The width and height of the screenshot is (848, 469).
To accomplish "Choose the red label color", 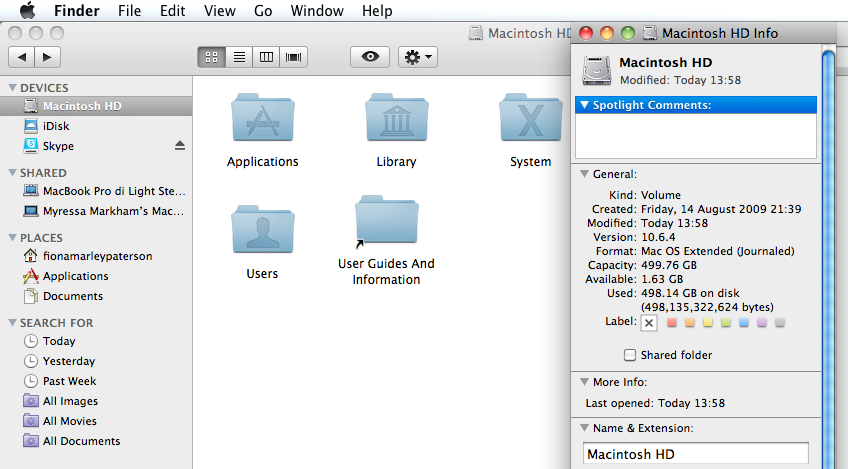I will 672,322.
